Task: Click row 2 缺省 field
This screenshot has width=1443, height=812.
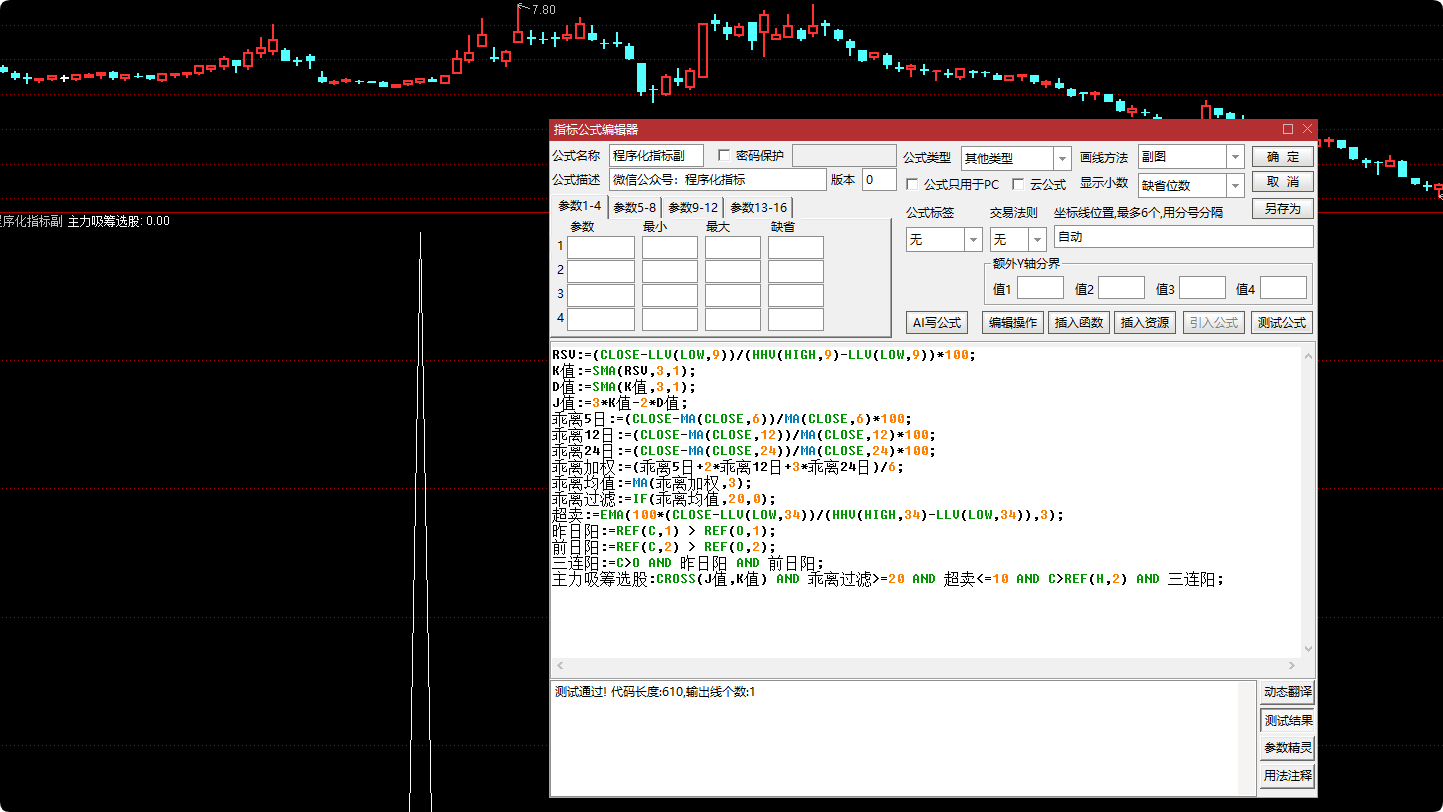Action: pyautogui.click(x=796, y=271)
